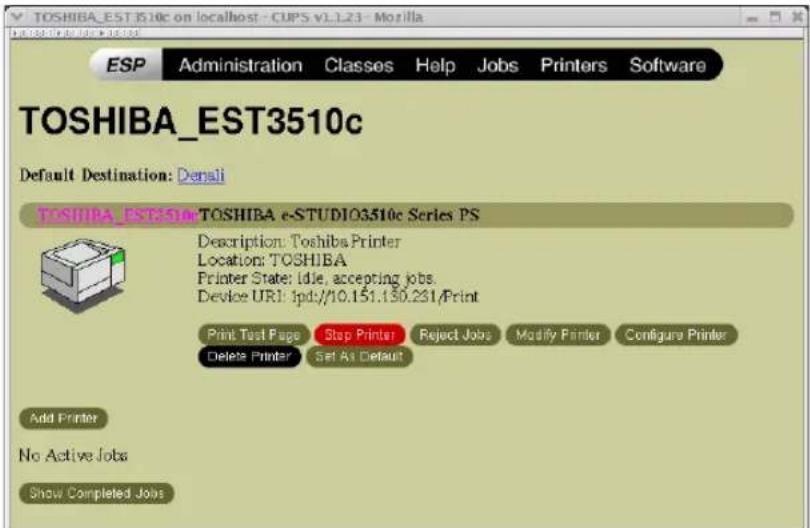Click the Reject Jobs button
810x528 pixels.
[x=455, y=335]
